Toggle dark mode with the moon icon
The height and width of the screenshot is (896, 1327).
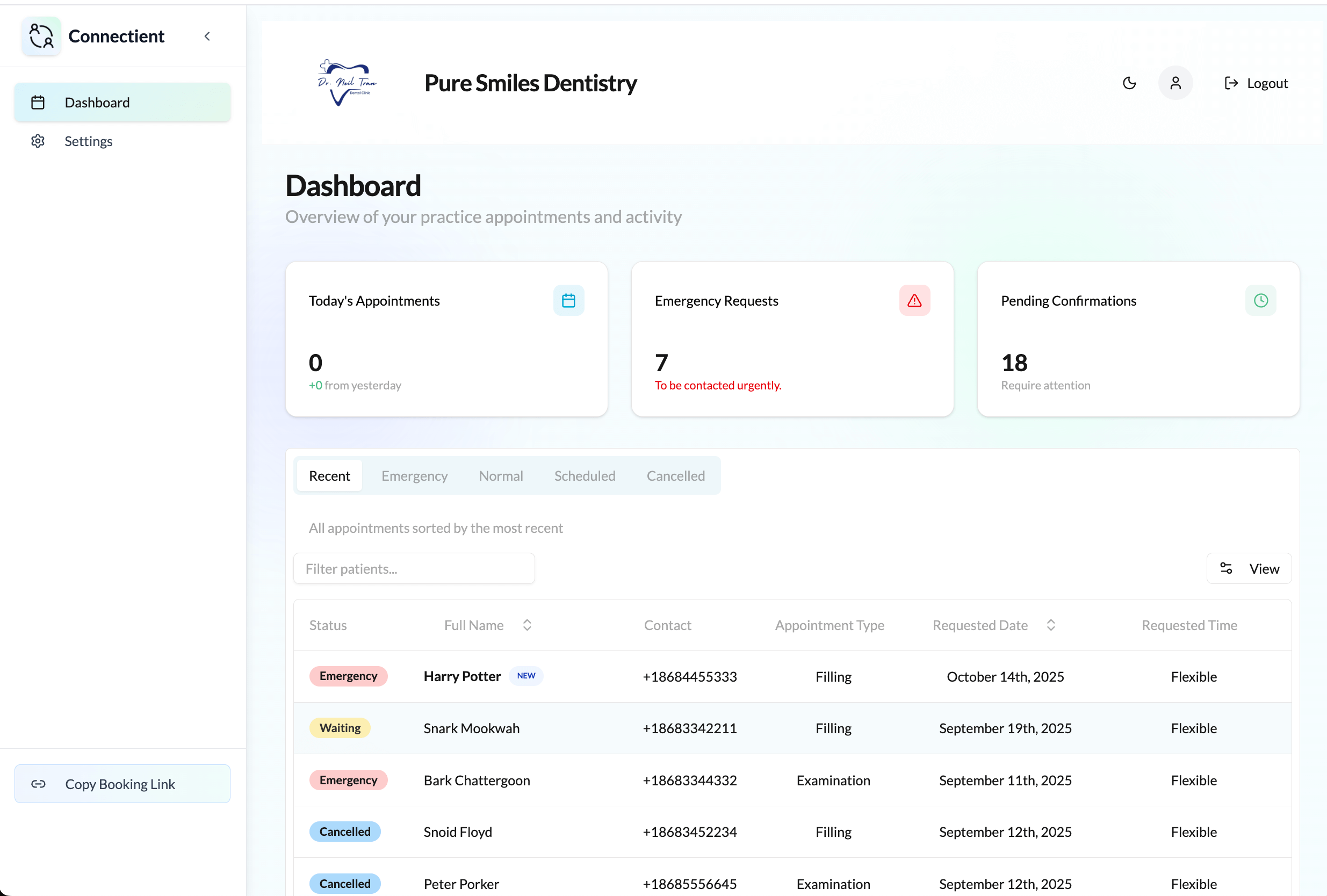1129,83
